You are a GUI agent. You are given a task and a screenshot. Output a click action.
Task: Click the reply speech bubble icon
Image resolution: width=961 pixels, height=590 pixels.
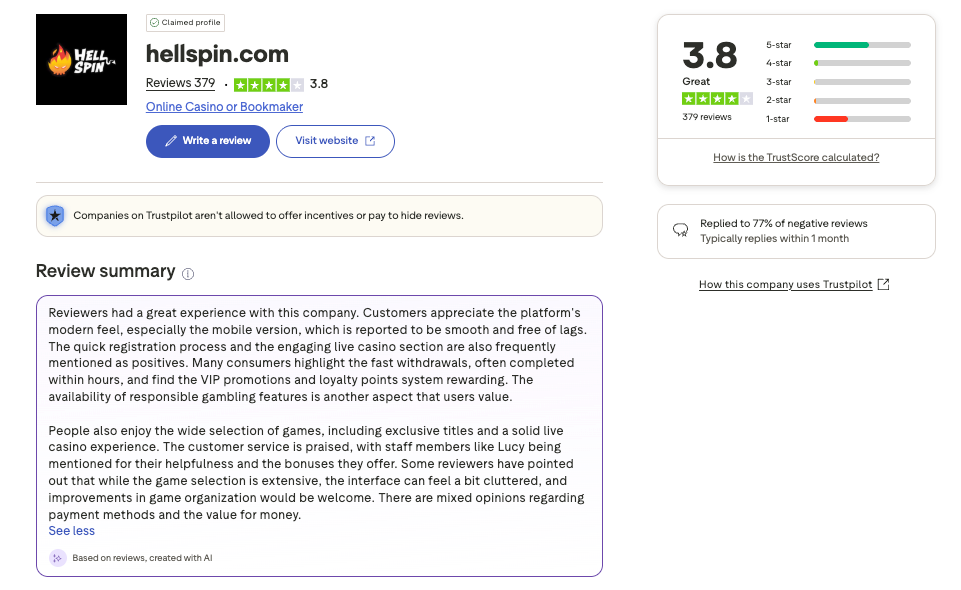tap(681, 231)
